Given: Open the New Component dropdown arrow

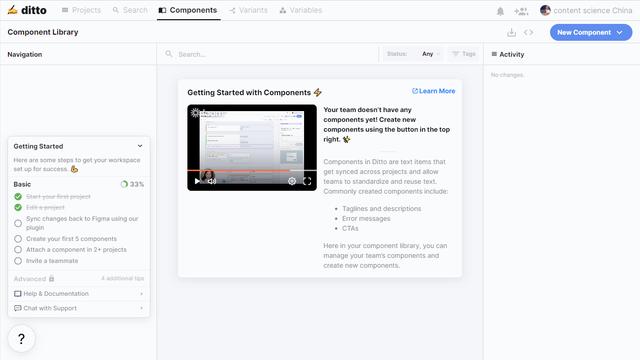Looking at the screenshot, I should (620, 32).
